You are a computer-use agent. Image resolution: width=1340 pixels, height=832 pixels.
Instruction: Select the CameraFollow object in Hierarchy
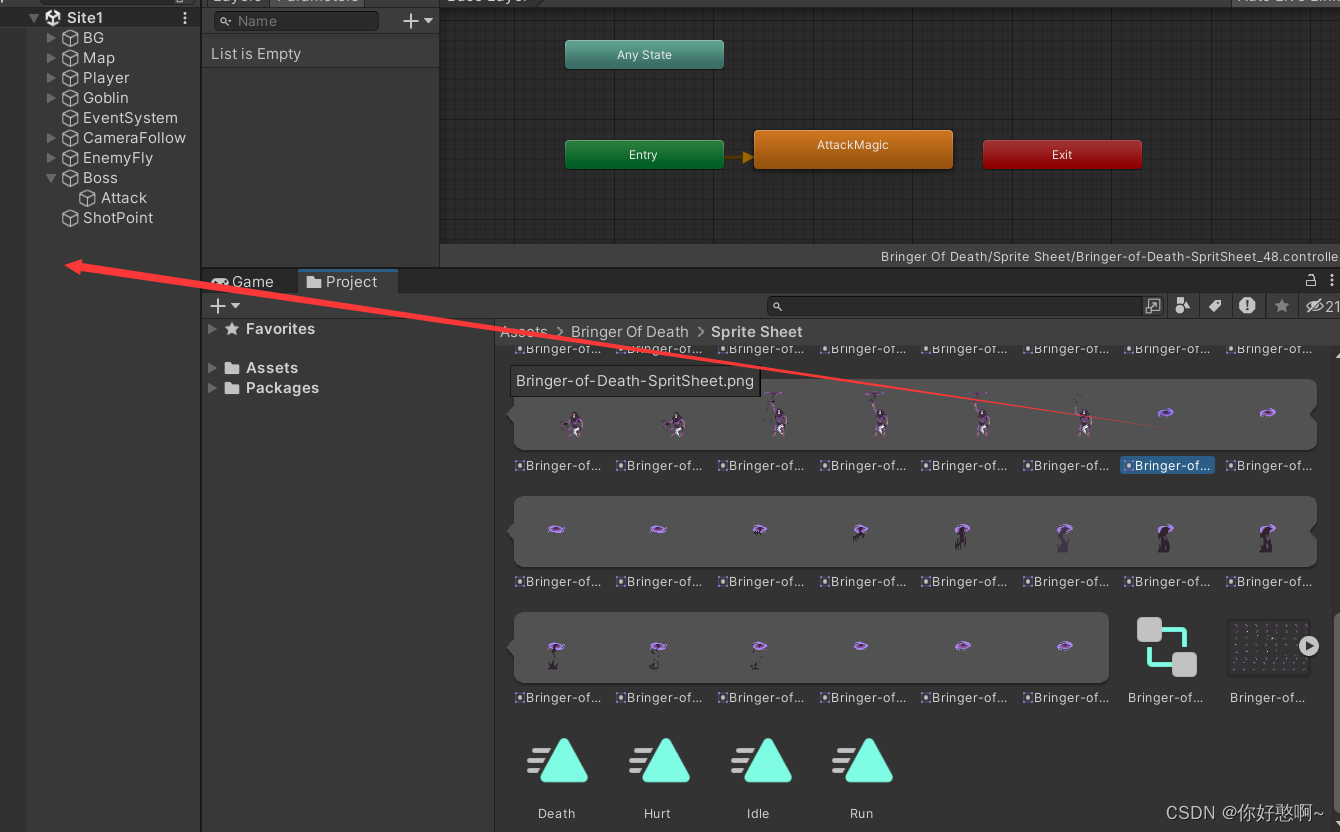pos(134,138)
